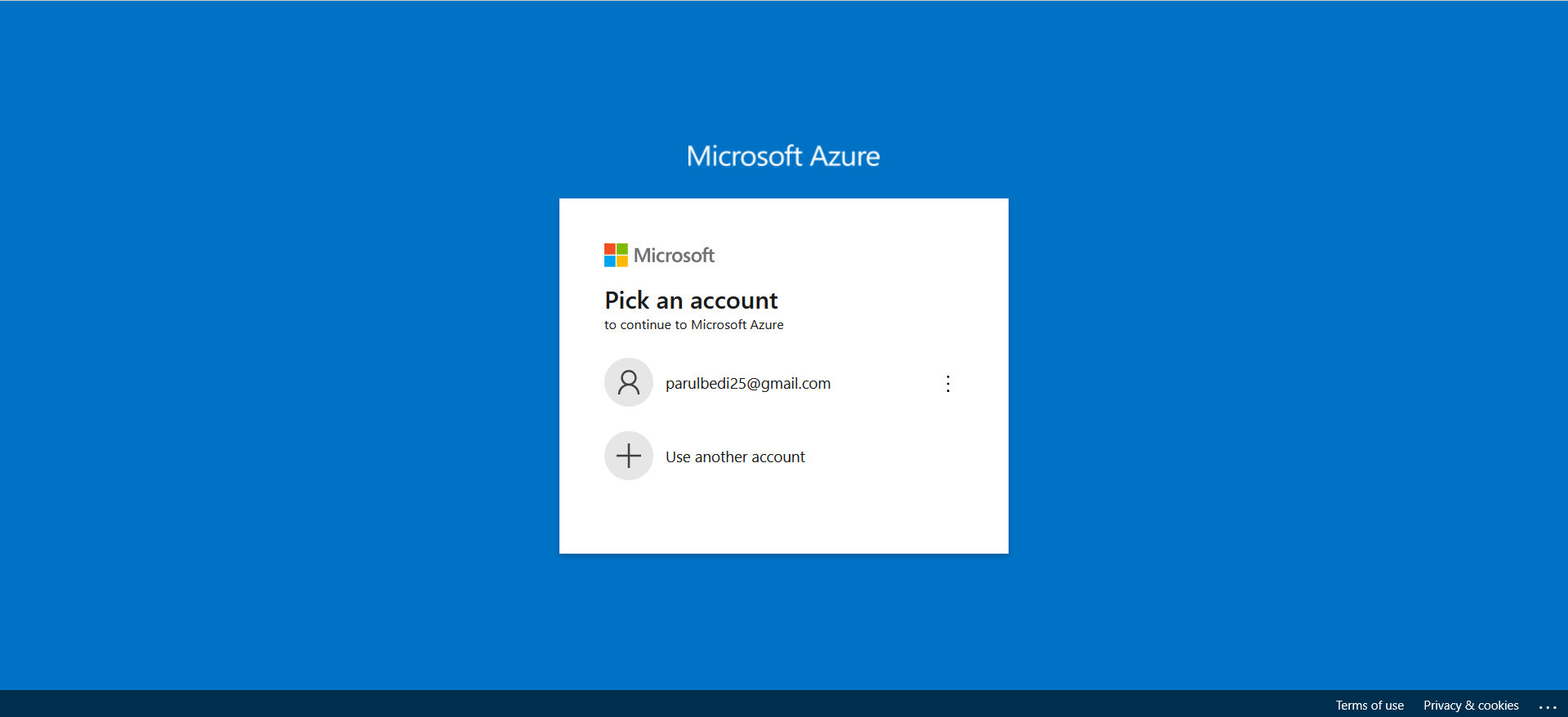Click the Pick an account heading
Image resolution: width=1568 pixels, height=717 pixels.
point(691,301)
